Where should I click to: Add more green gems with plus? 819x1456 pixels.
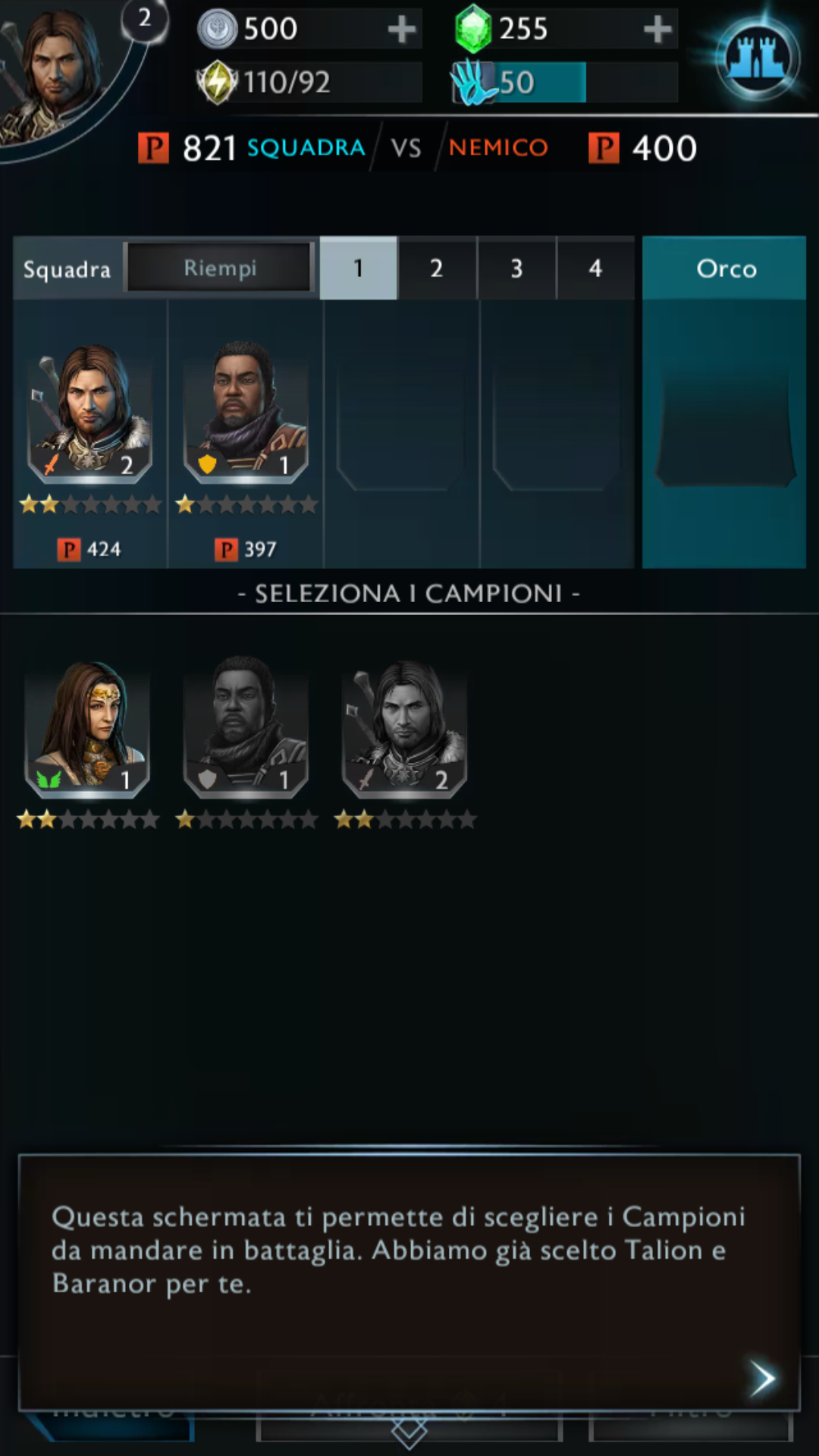tap(657, 30)
